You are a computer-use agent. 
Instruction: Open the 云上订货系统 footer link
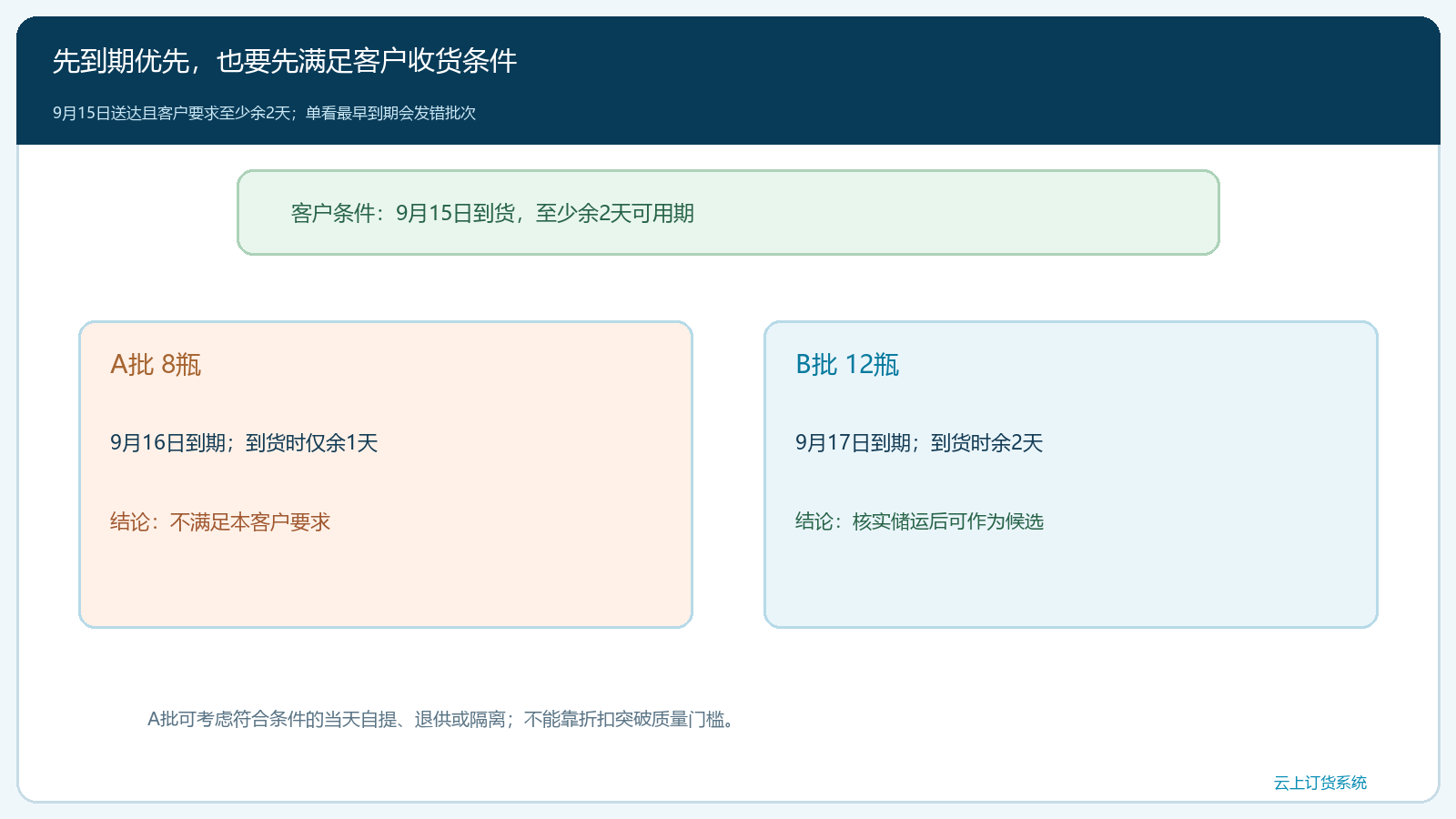point(1320,783)
